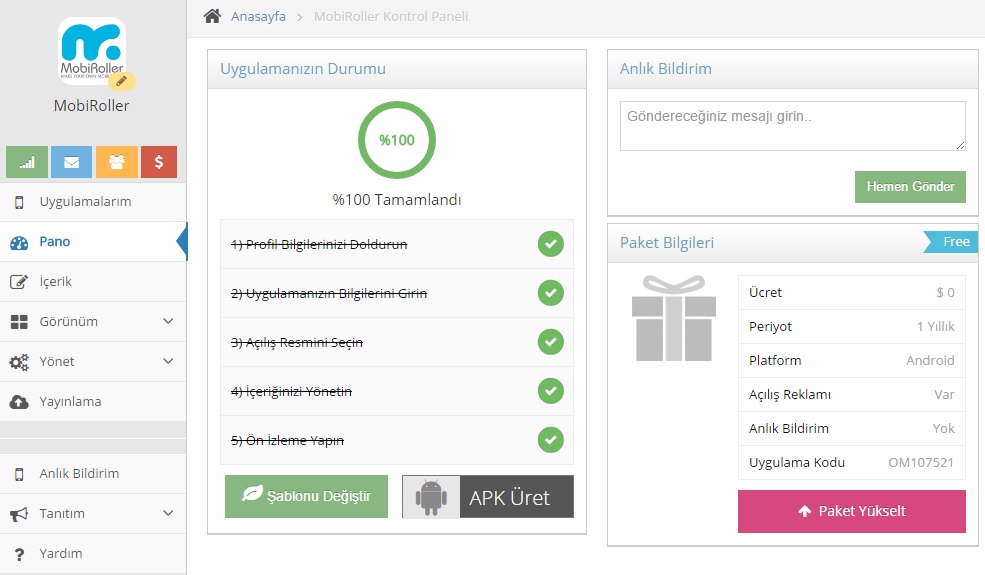
Task: Open İçerik in the sidebar
Action: point(93,282)
